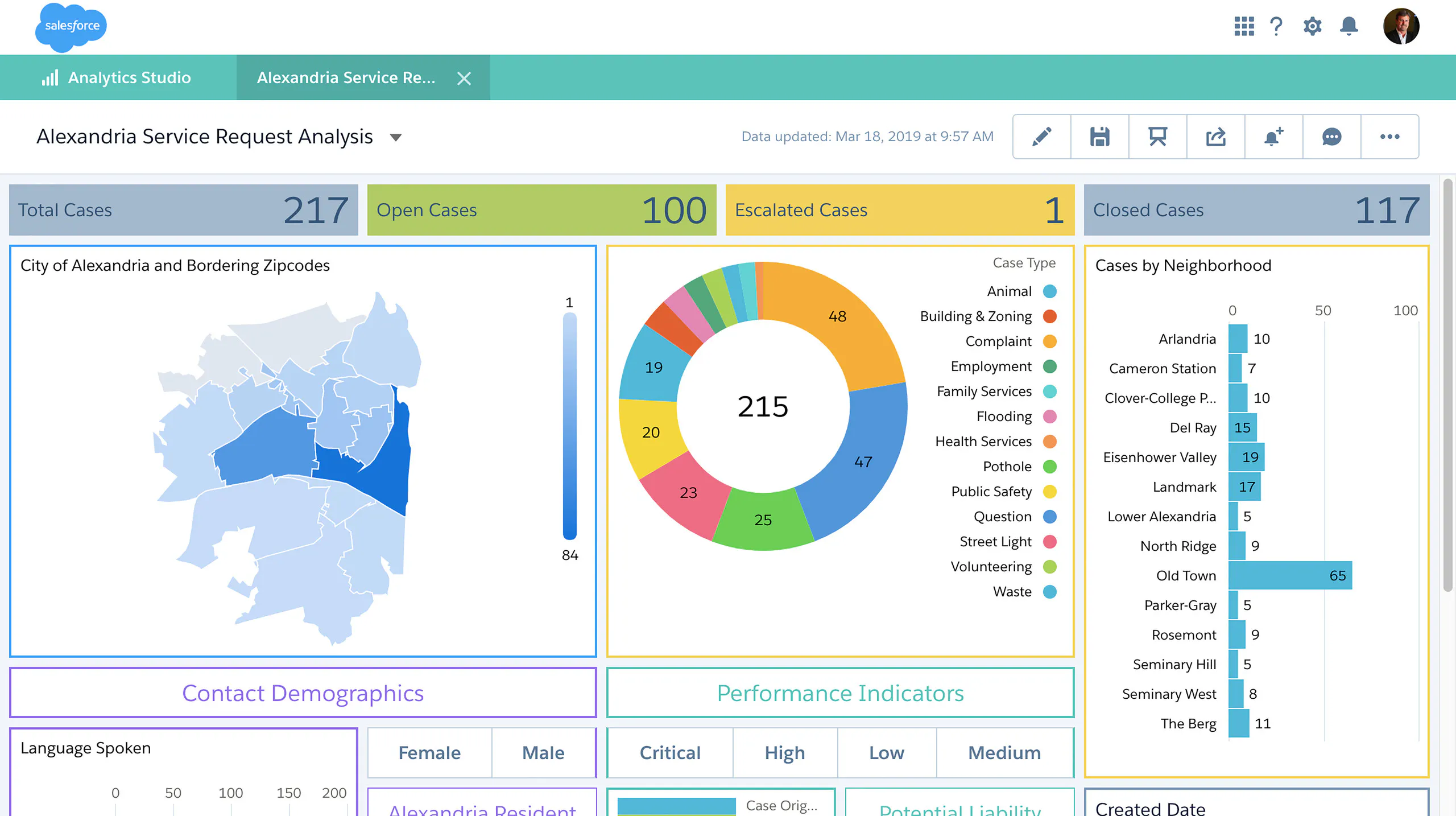Close the Alexandria Service Request tab
The width and height of the screenshot is (1456, 816).
coord(464,79)
